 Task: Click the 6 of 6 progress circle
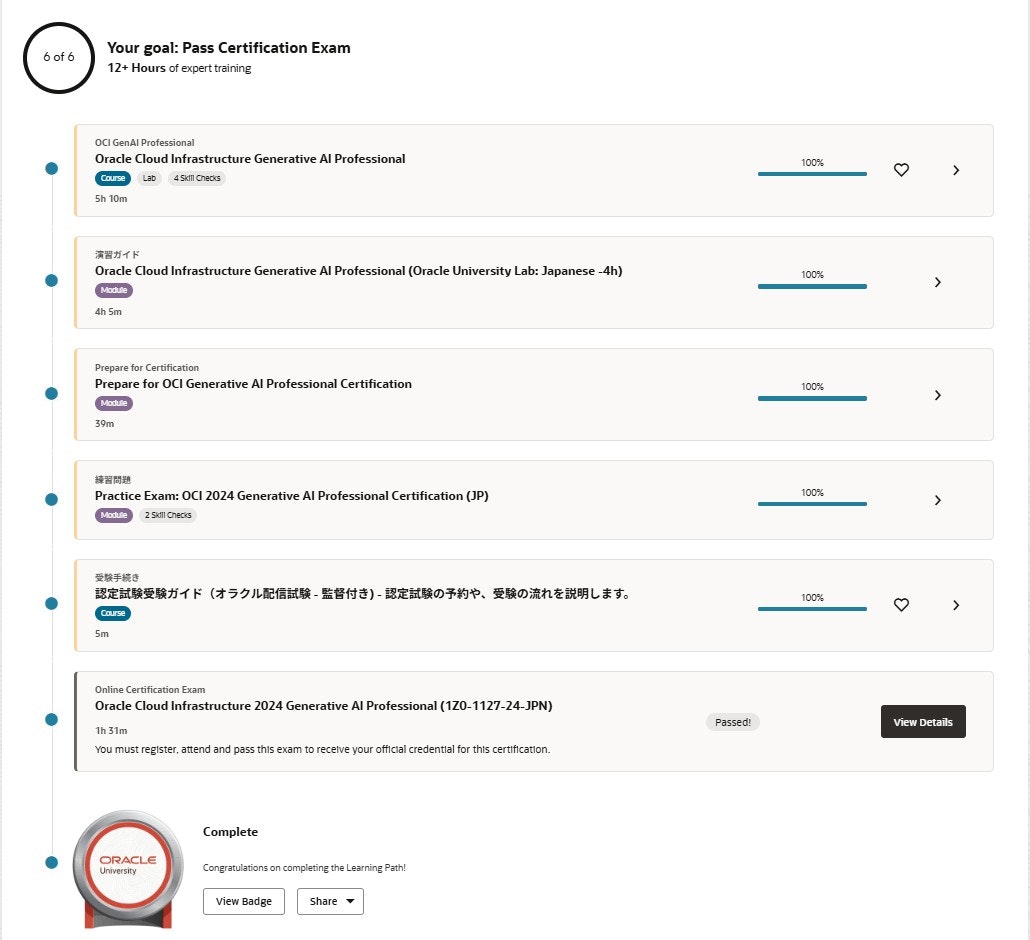[59, 58]
